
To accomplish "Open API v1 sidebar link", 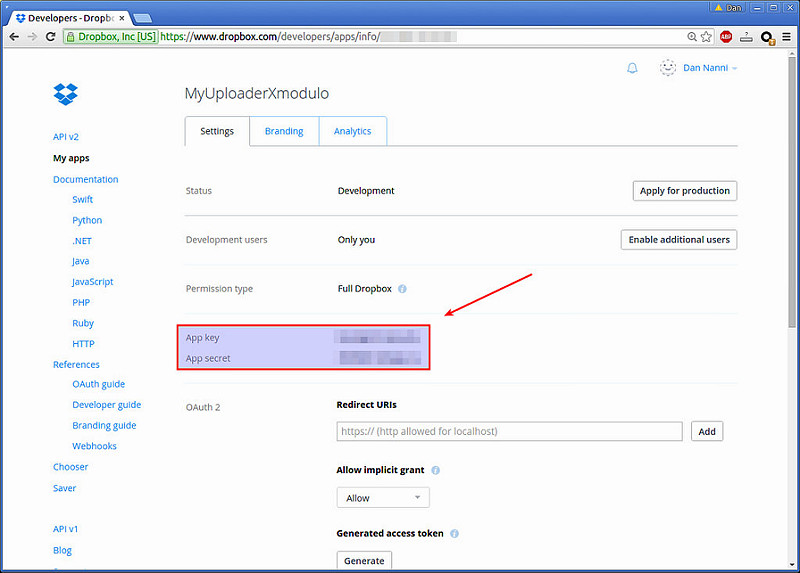I will point(66,529).
